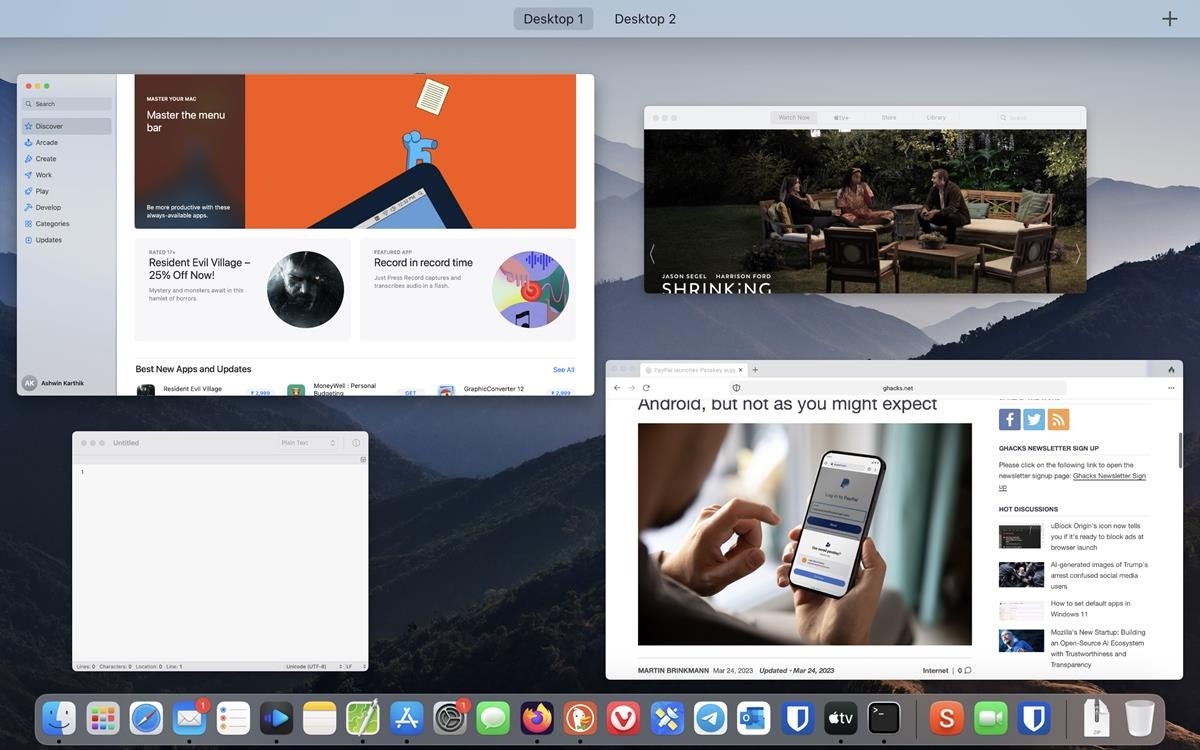Select Develop in App Store sidebar
The image size is (1200, 750).
(x=67, y=207)
